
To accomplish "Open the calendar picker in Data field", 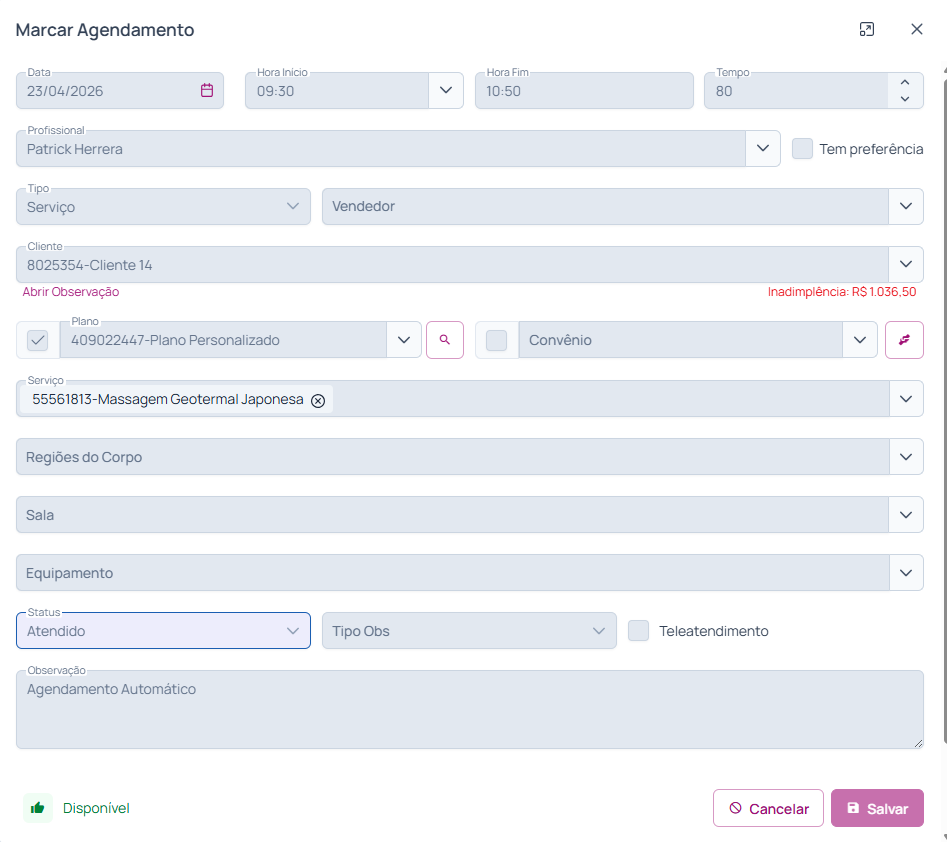I will pyautogui.click(x=207, y=90).
